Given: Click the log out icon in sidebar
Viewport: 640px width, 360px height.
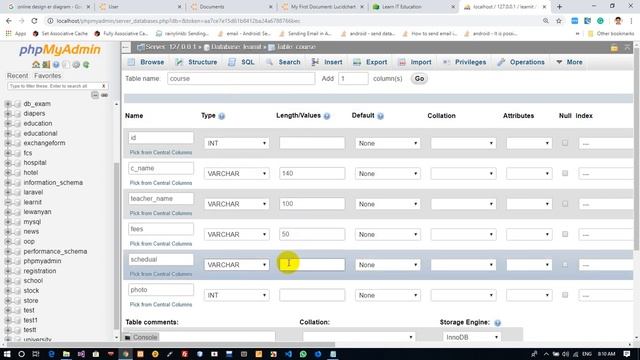Looking at the screenshot, I should tap(46, 64).
